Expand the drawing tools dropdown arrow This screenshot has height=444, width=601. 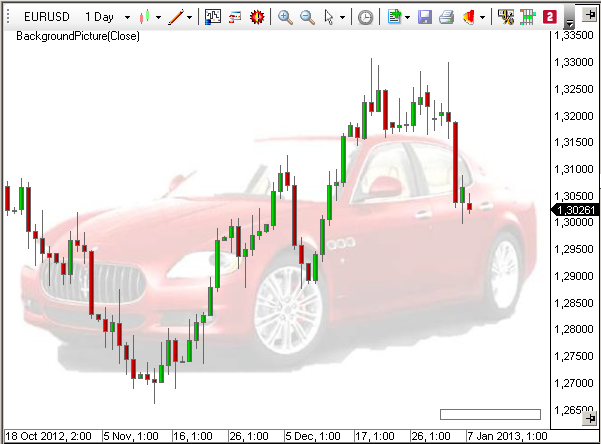[190, 17]
